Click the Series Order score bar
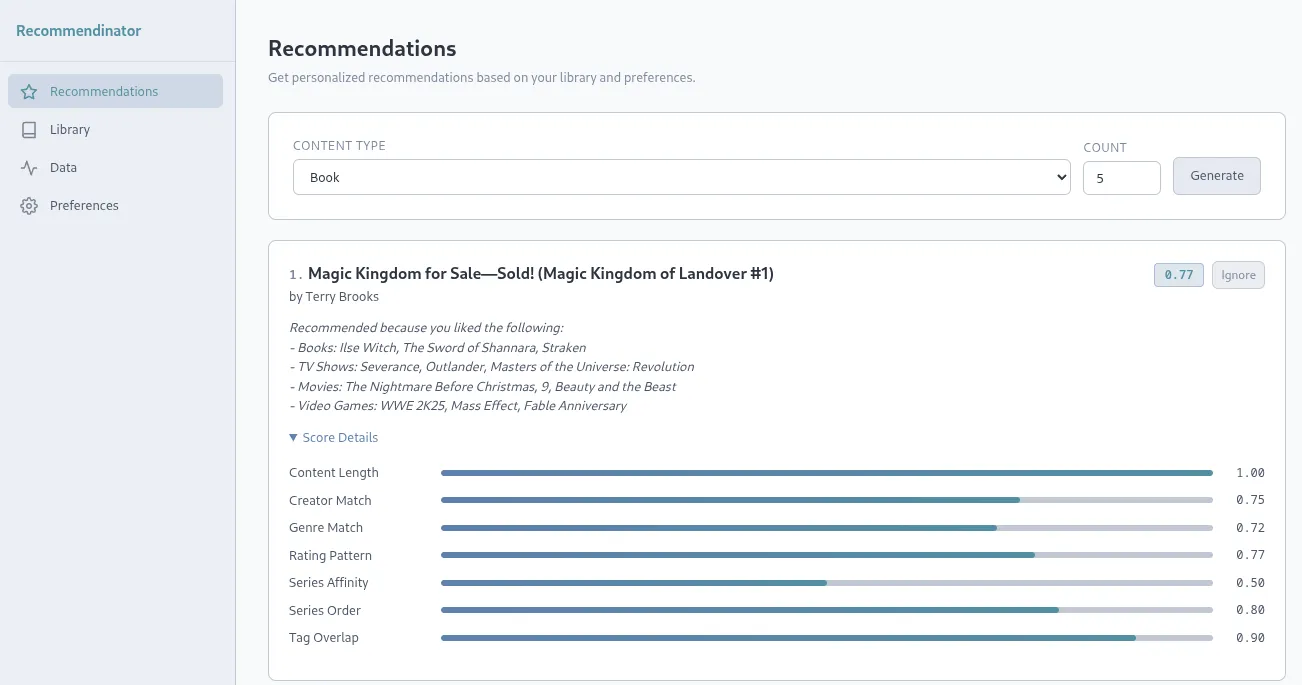1302x685 pixels. click(x=827, y=610)
